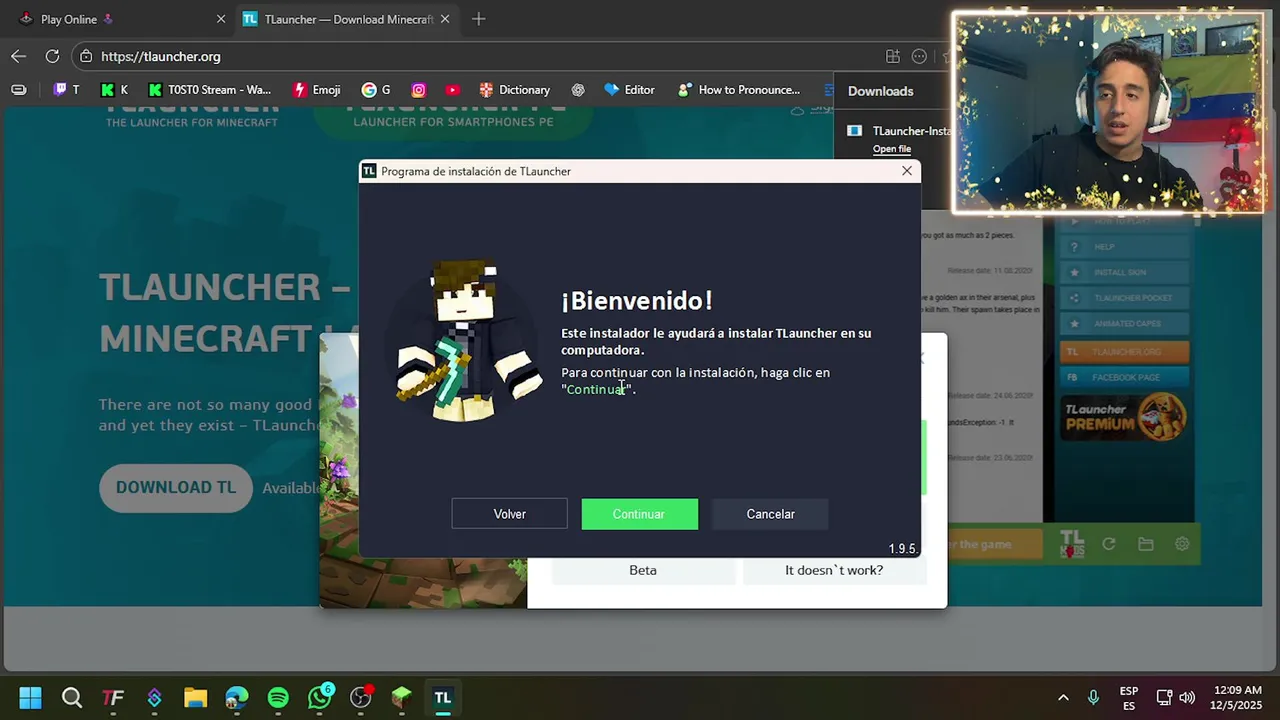Click the DOWNLOAD TL button on webpage
This screenshot has height=720, width=1280.
[x=175, y=488]
